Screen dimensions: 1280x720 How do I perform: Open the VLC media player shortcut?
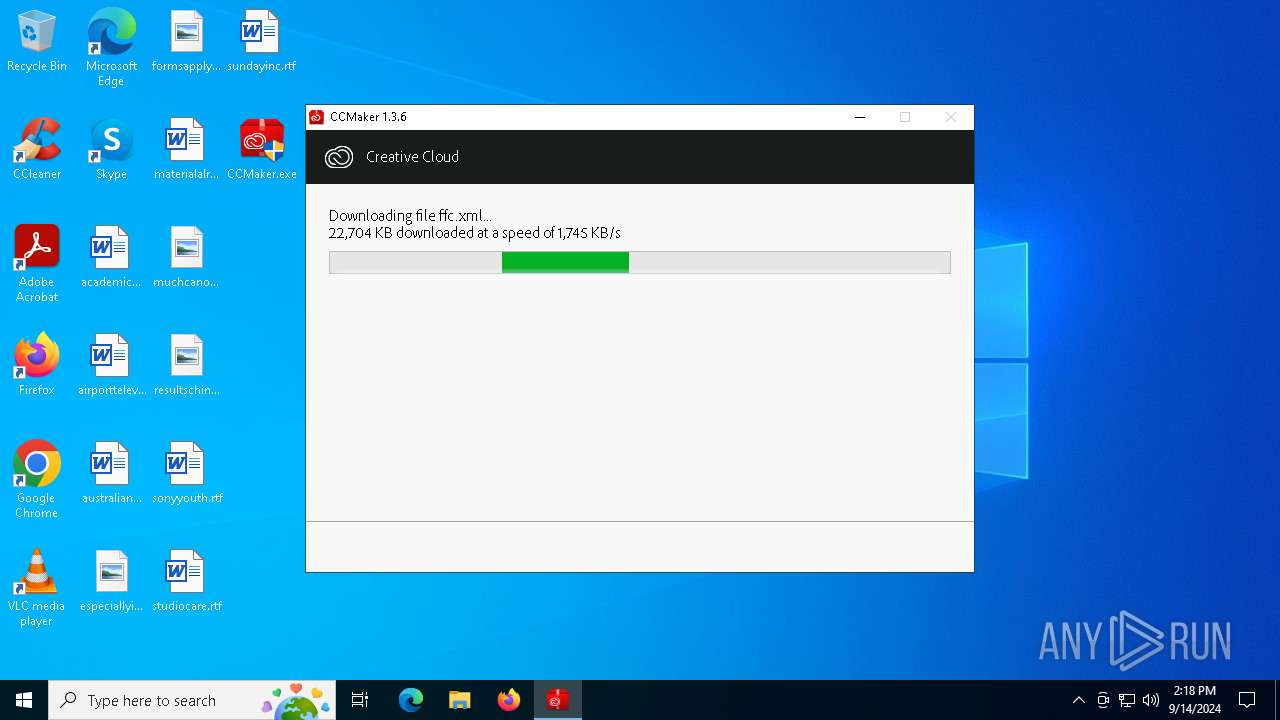37,587
